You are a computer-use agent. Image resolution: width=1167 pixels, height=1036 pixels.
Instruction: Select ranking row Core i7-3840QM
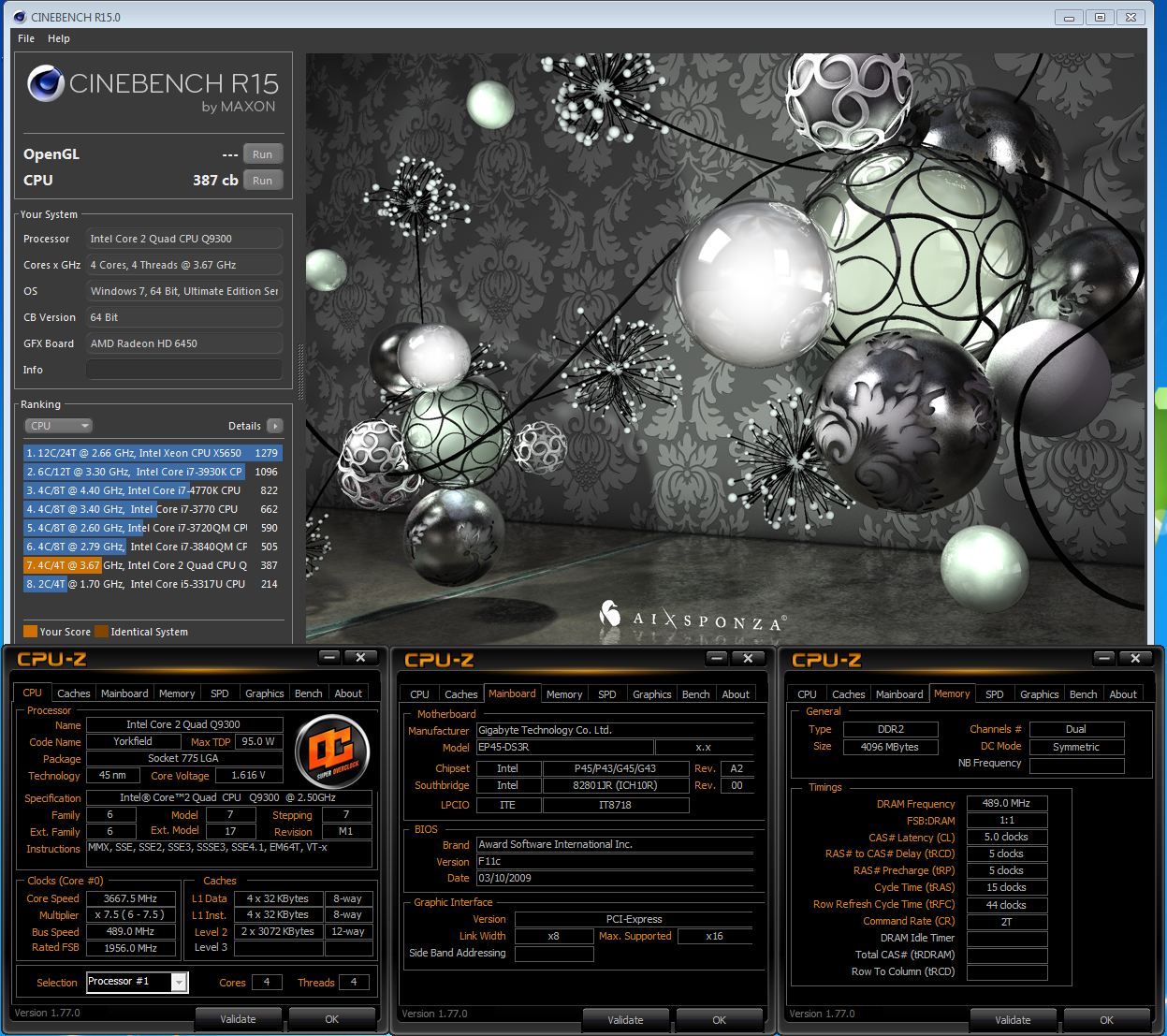tap(153, 547)
